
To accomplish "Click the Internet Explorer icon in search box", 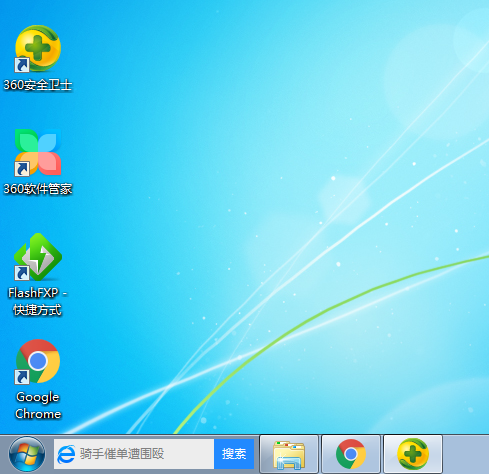I will click(x=66, y=454).
